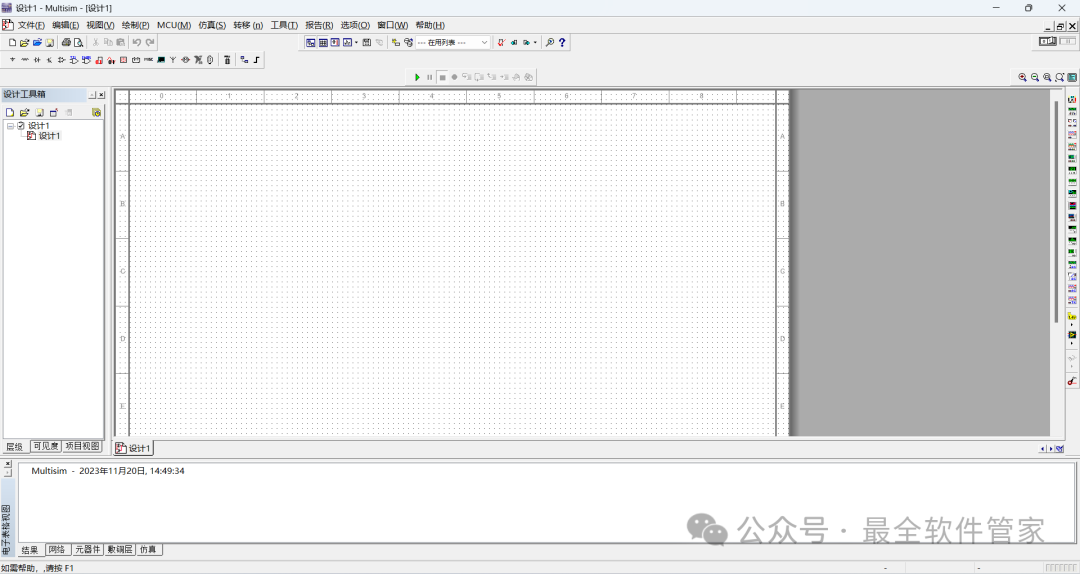Click the zoom out magnifier icon
Image resolution: width=1080 pixels, height=574 pixels.
(x=1034, y=77)
